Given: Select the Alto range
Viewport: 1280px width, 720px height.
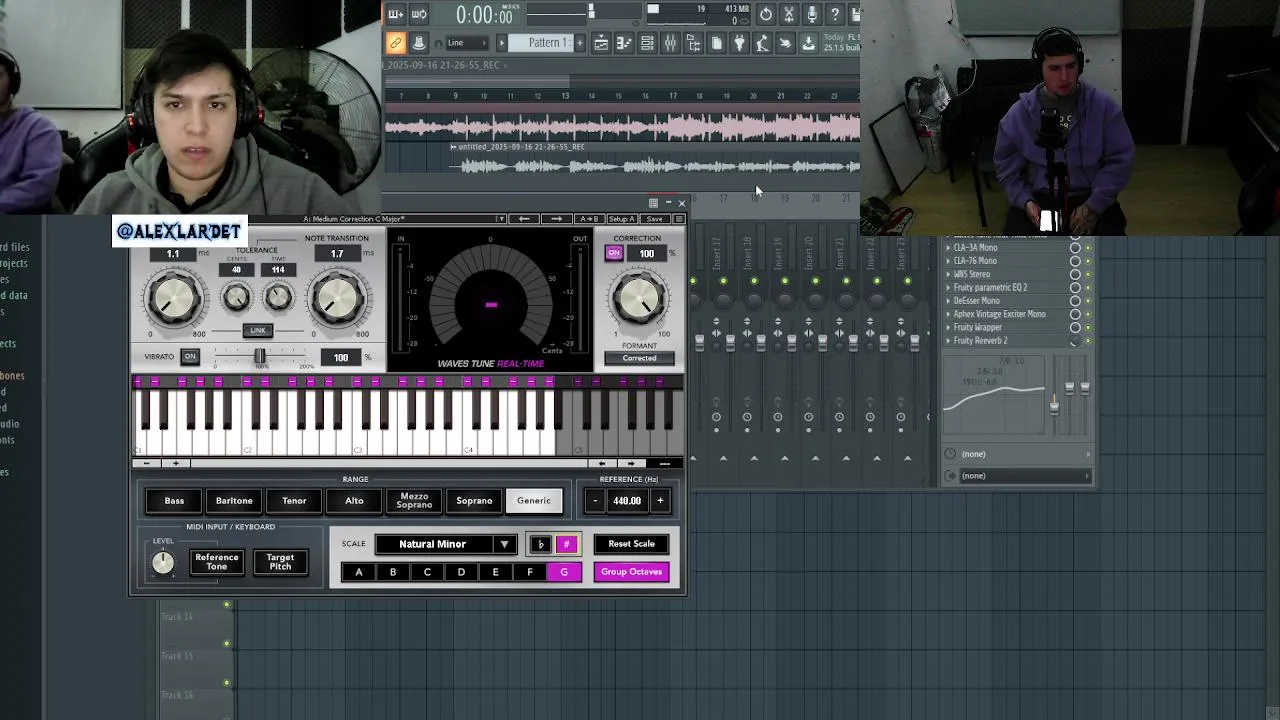Looking at the screenshot, I should pyautogui.click(x=354, y=500).
